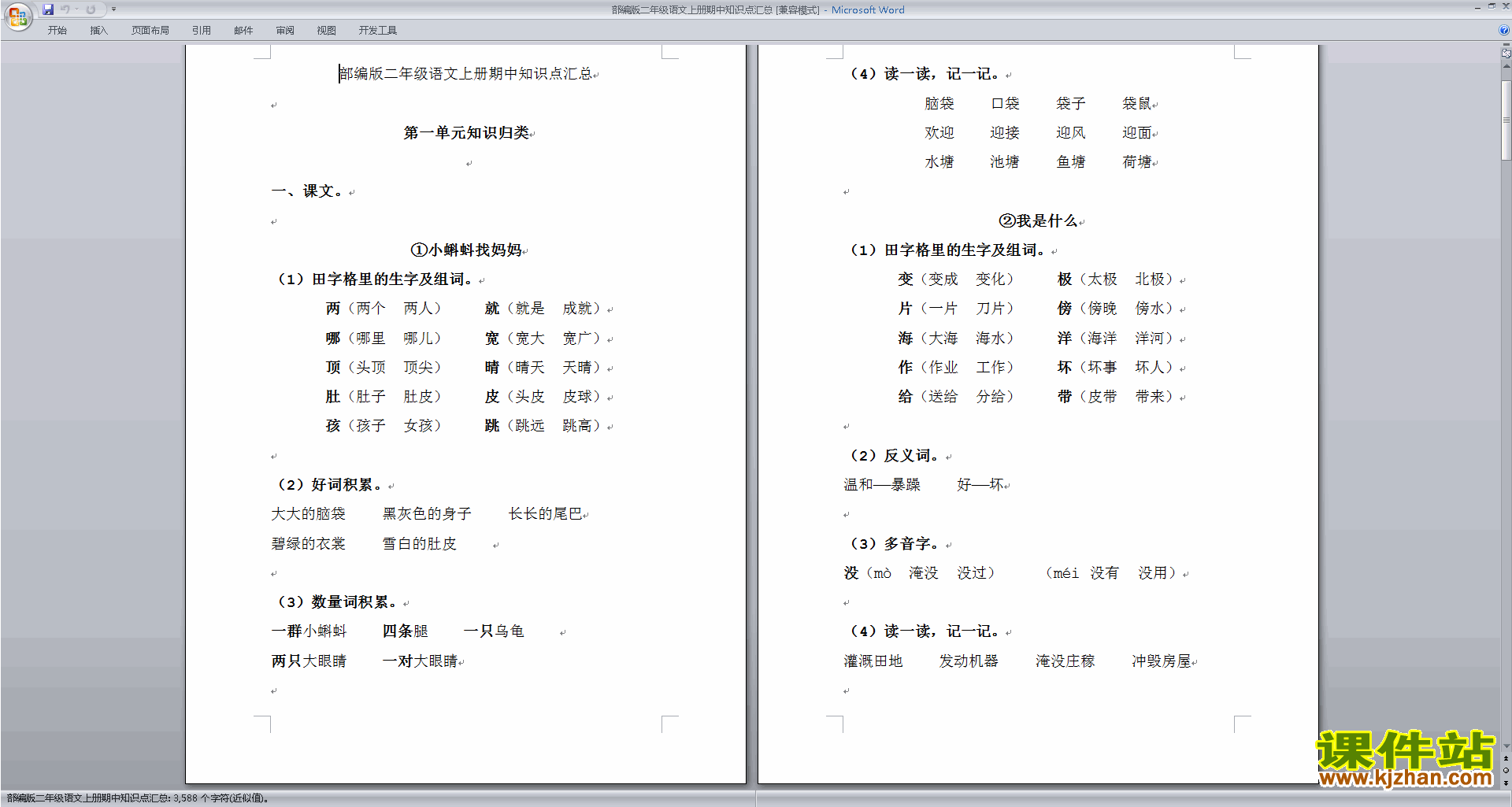
Task: Click the word 女孩
Action: coord(418,426)
